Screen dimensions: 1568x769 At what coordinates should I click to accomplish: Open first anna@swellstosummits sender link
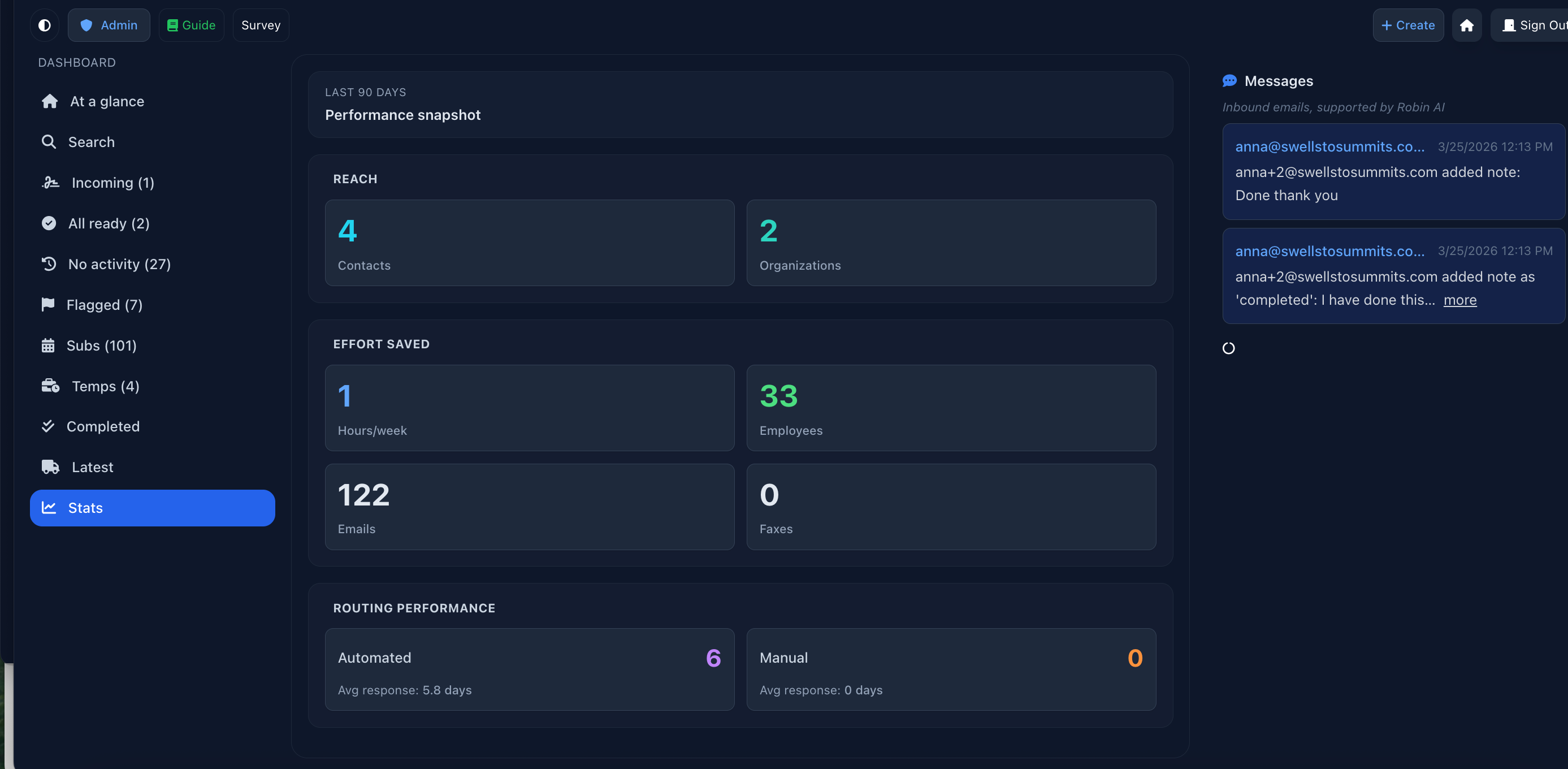[1329, 147]
